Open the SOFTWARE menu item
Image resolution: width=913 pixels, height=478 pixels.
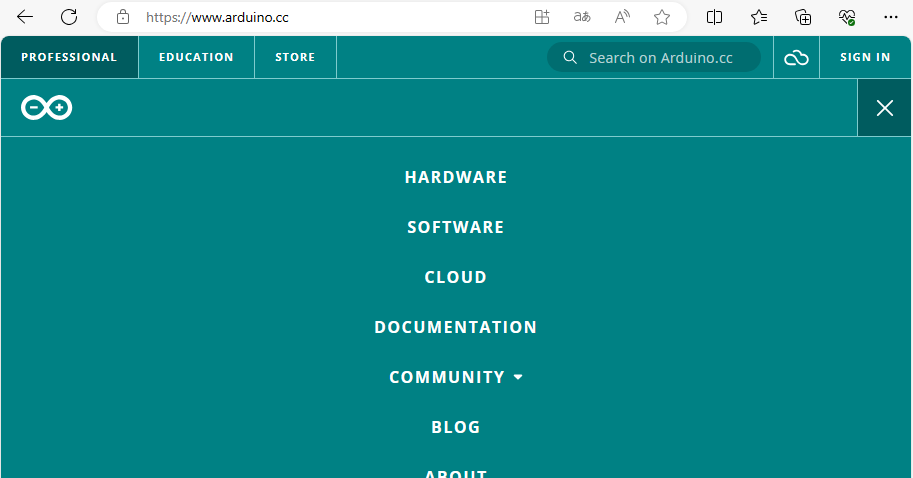click(456, 227)
